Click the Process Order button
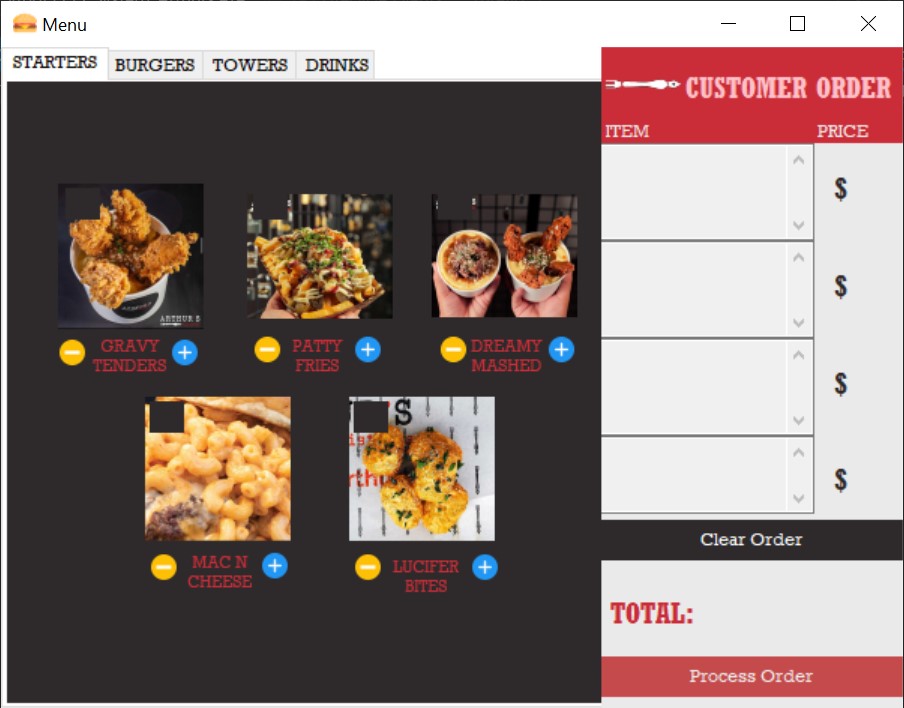This screenshot has height=708, width=904. (x=751, y=676)
